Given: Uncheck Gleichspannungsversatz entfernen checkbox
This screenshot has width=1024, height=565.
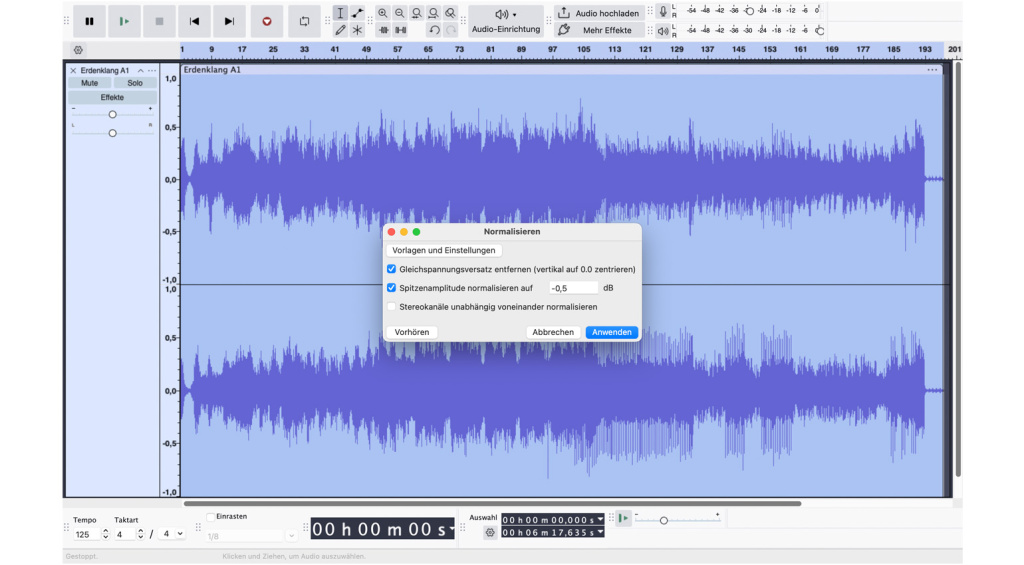Looking at the screenshot, I should point(391,269).
